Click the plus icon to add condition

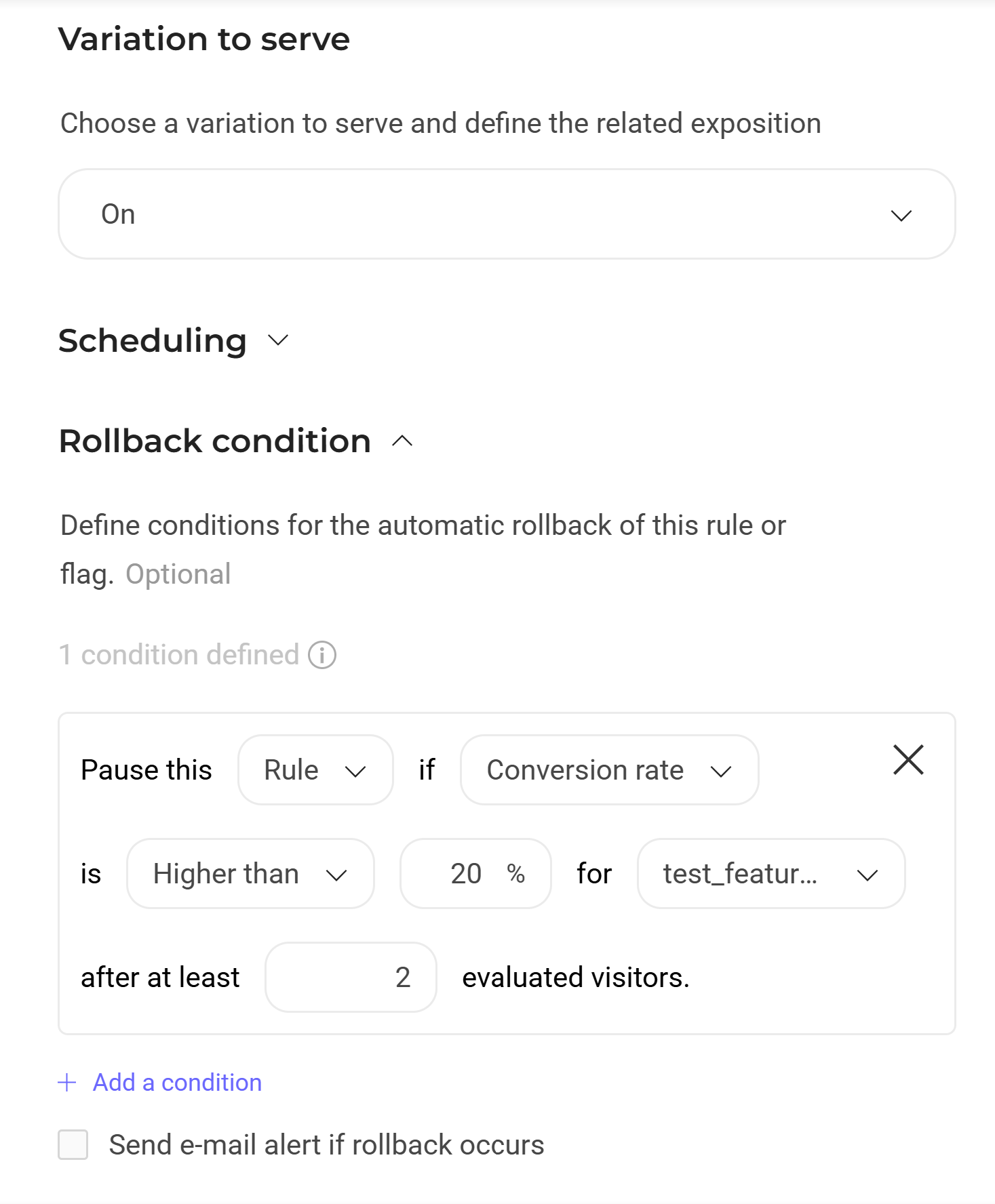pos(67,1083)
